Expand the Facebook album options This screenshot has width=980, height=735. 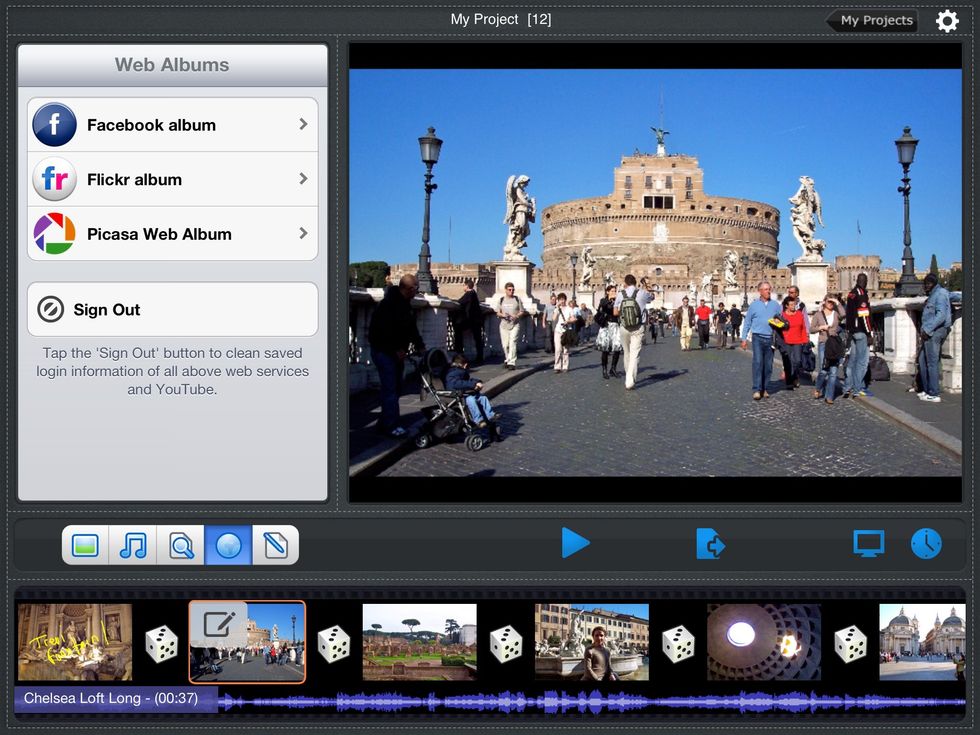click(172, 124)
